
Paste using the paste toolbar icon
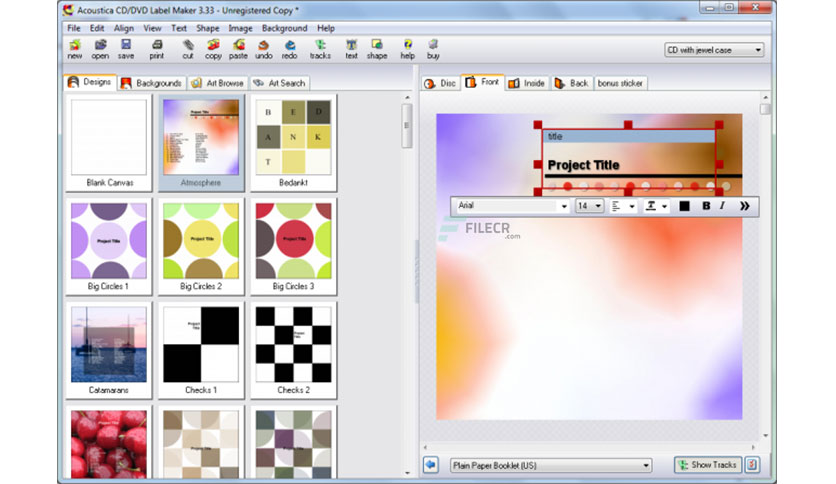coord(238,49)
